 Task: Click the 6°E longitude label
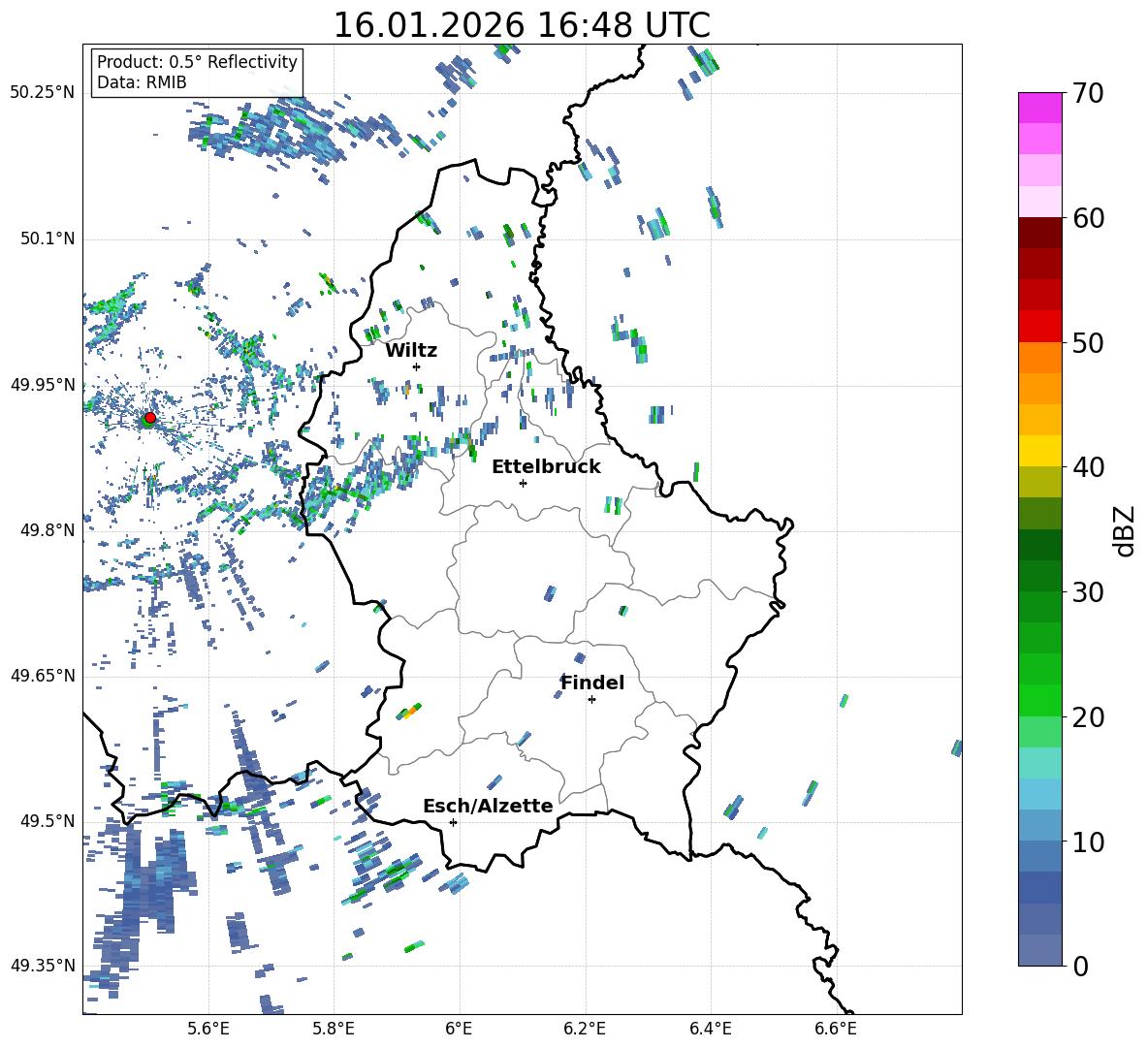[x=459, y=1029]
